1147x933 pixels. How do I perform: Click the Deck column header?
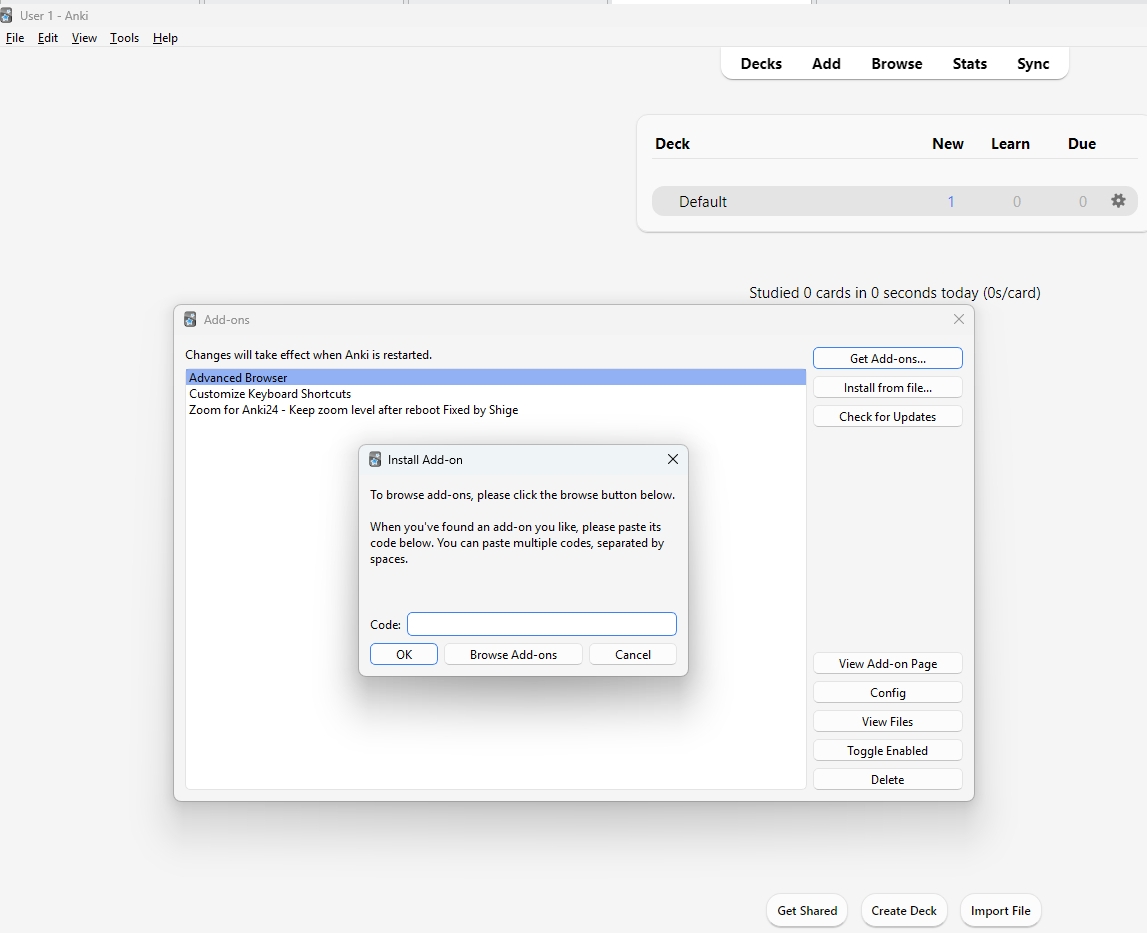[x=672, y=143]
